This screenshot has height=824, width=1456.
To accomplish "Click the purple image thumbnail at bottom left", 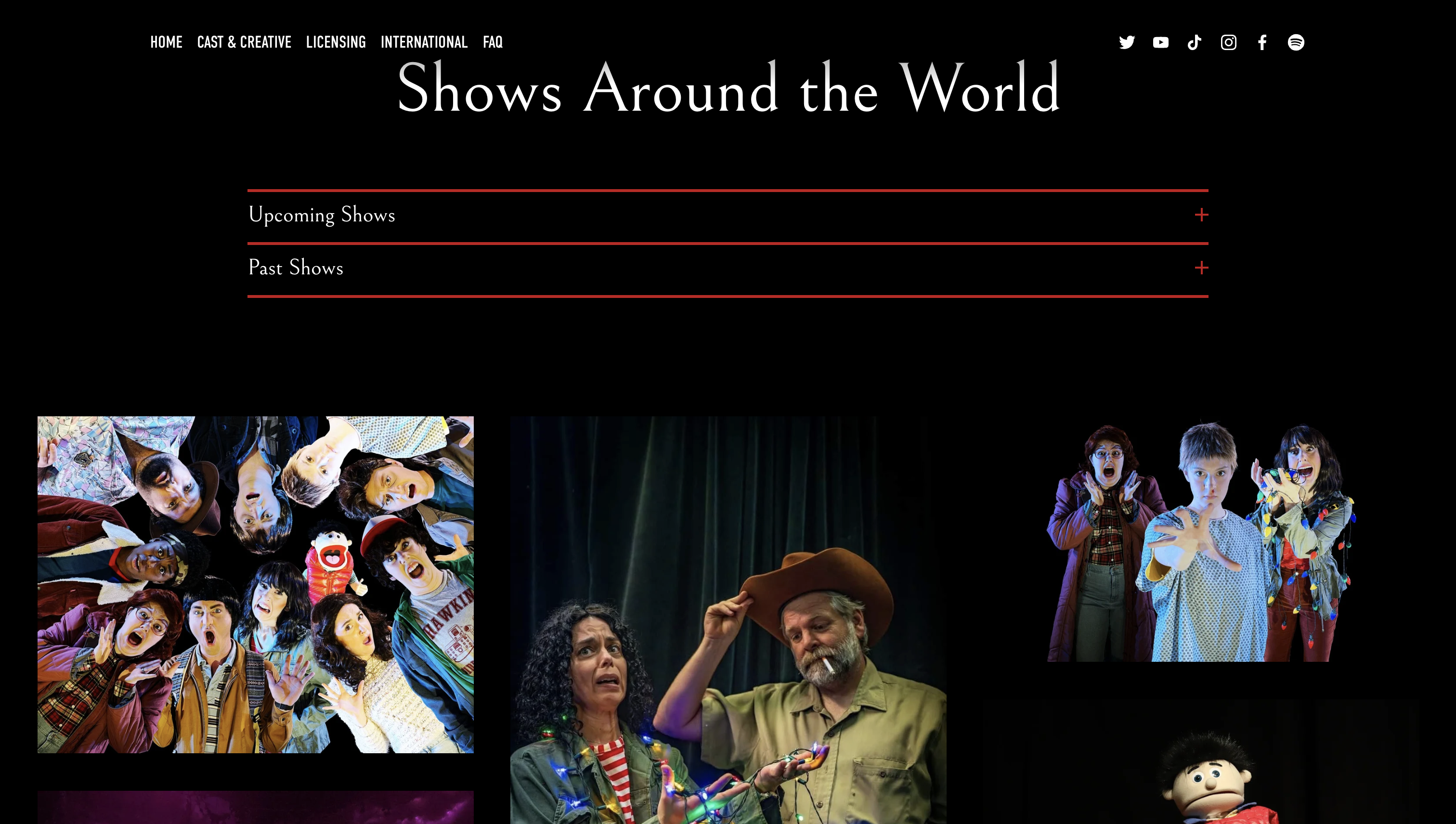I will [255, 808].
